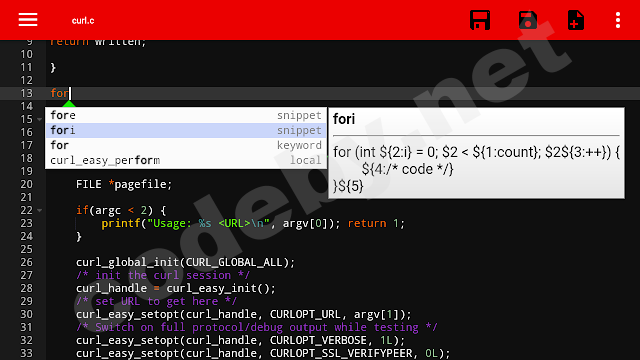
Task: Choose the 'for' keyword suggestion
Action: point(186,145)
